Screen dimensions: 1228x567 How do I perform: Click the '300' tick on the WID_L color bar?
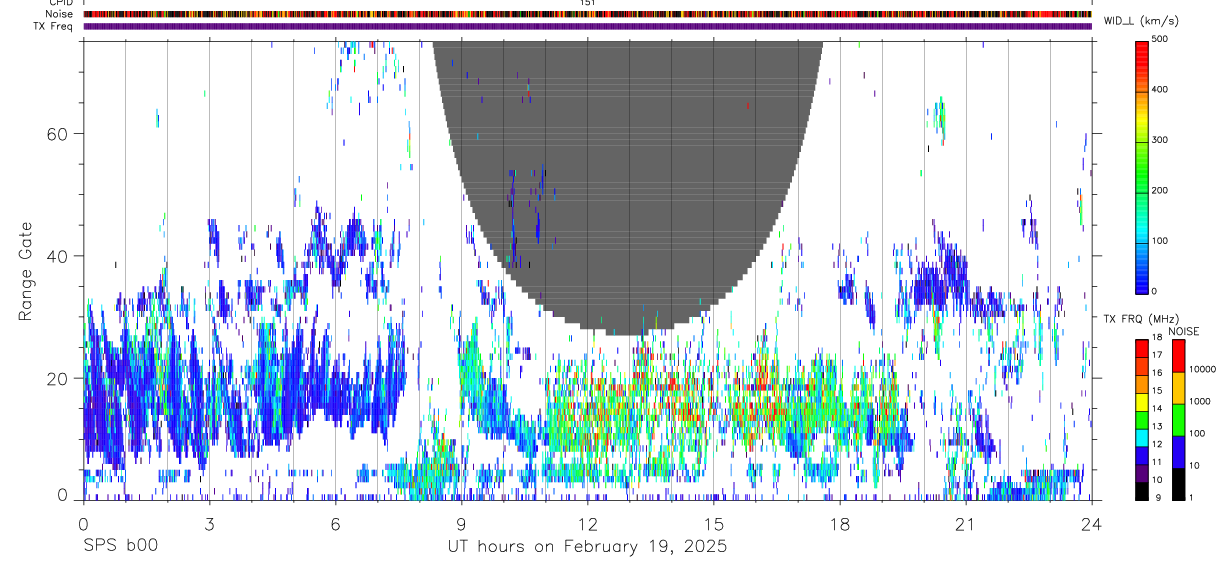click(x=1160, y=140)
